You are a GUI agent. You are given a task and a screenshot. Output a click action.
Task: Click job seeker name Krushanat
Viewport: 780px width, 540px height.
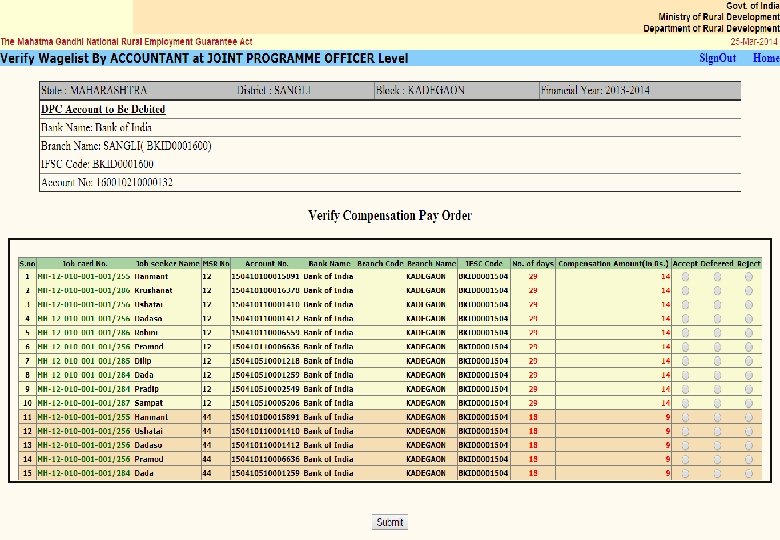click(153, 290)
